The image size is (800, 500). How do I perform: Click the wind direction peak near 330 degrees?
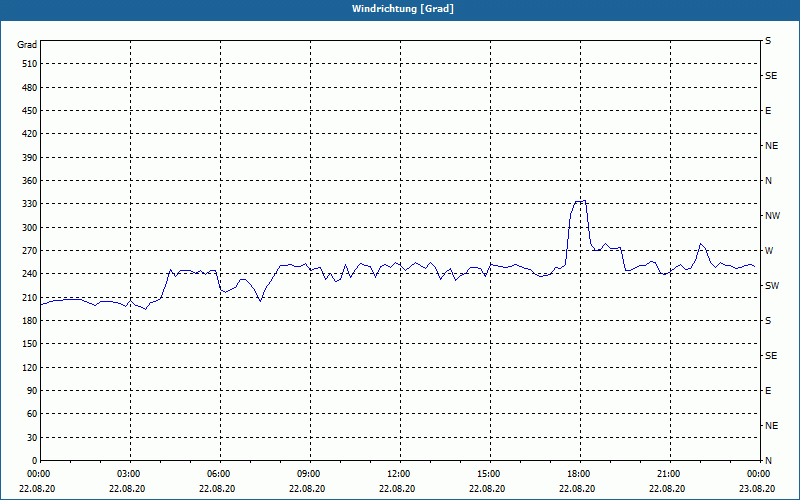coord(580,201)
